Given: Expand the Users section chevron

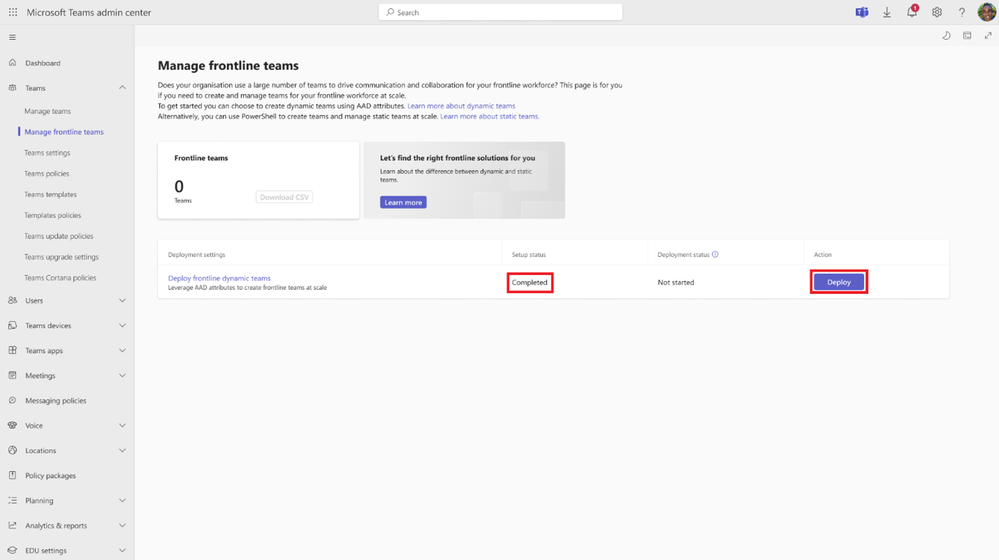Looking at the screenshot, I should [x=122, y=300].
